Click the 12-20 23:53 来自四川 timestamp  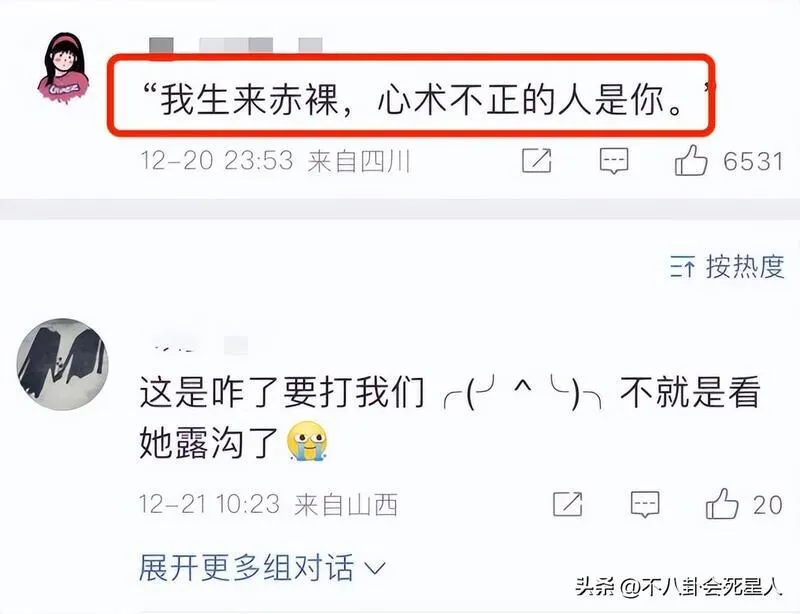[x=275, y=161]
